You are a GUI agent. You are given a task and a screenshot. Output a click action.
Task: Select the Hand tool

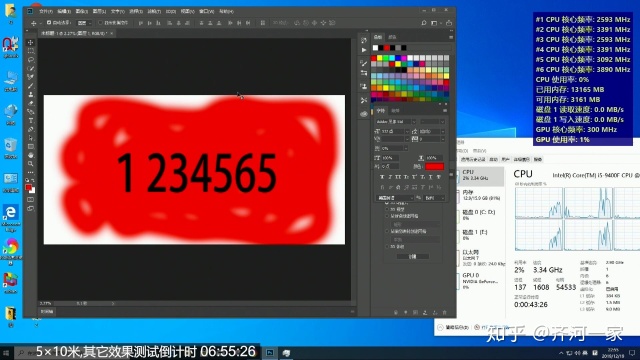31,155
